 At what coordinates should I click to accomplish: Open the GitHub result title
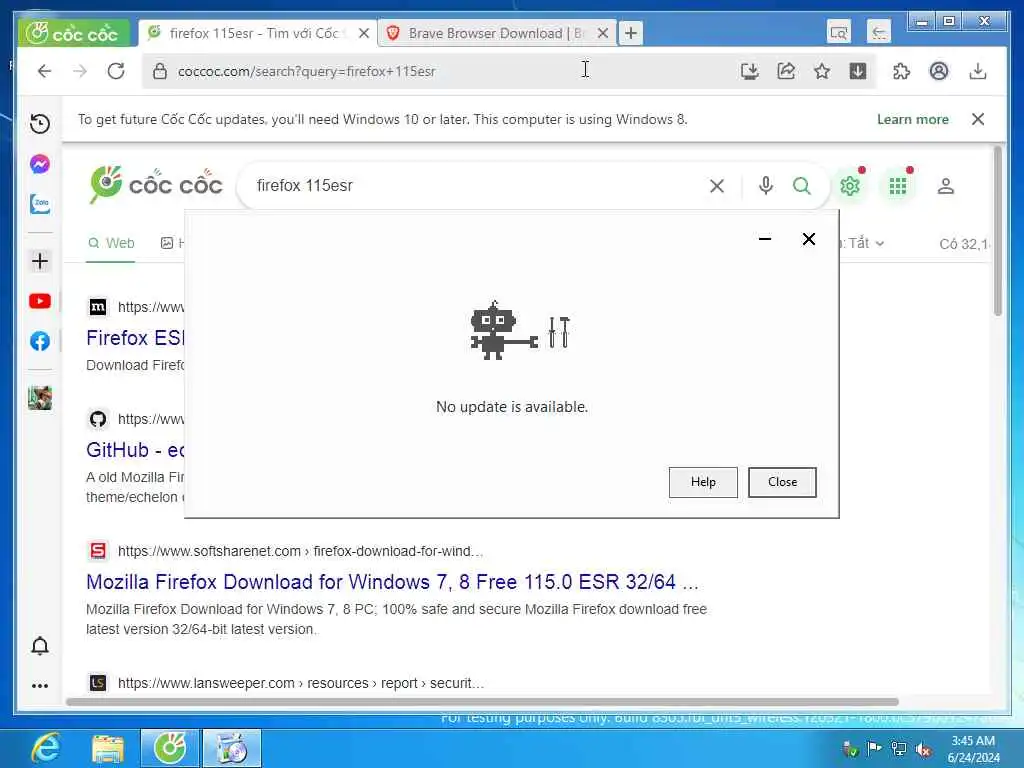click(x=136, y=450)
